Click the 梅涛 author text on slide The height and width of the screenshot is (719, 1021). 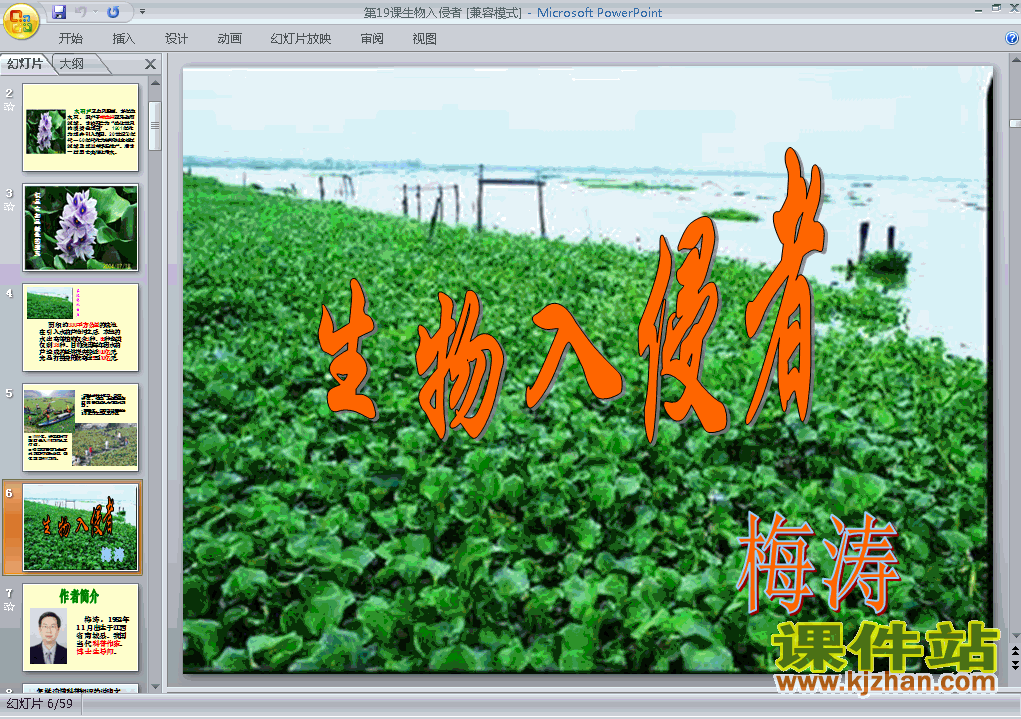[818, 562]
